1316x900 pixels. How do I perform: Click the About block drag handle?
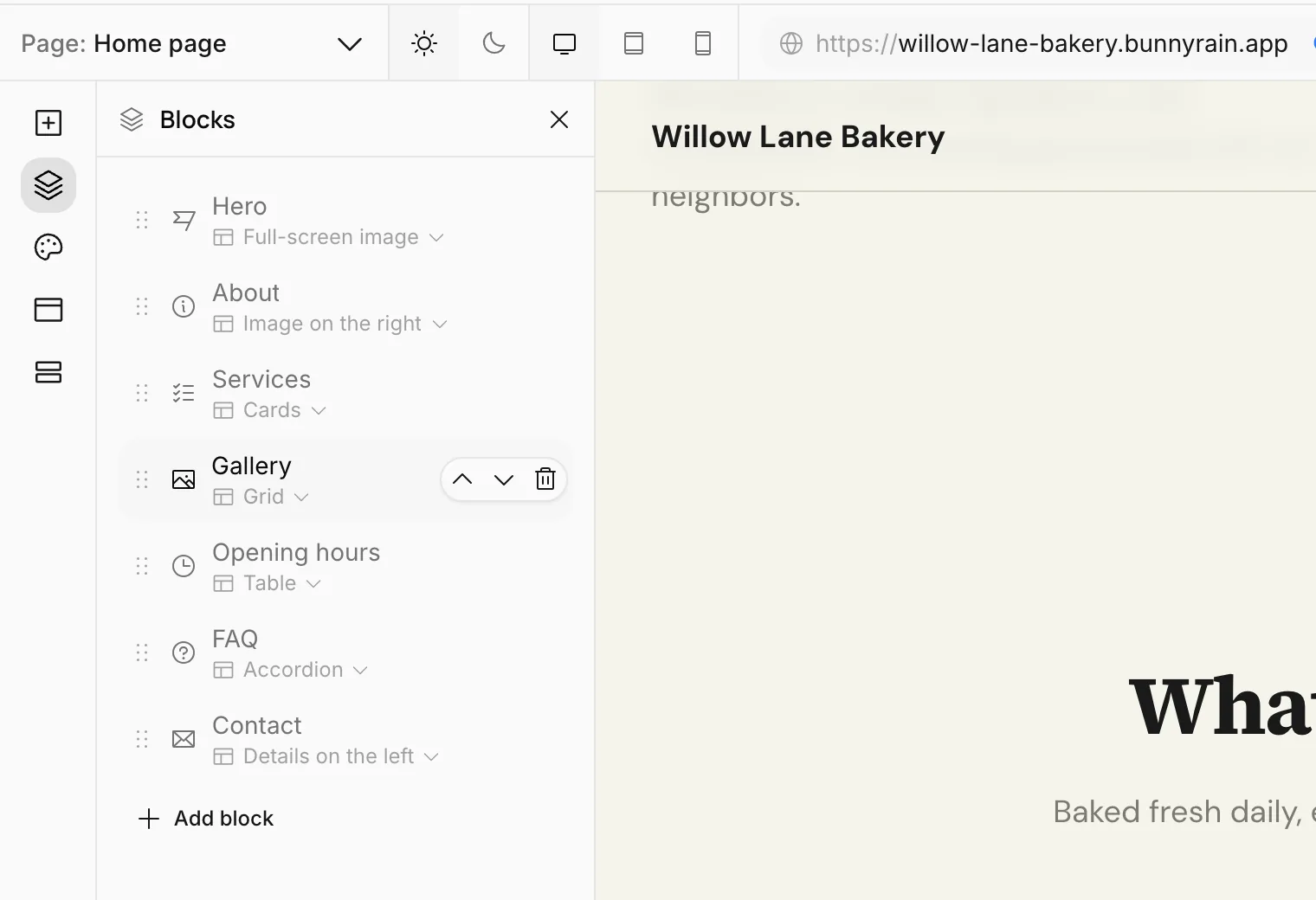142,306
